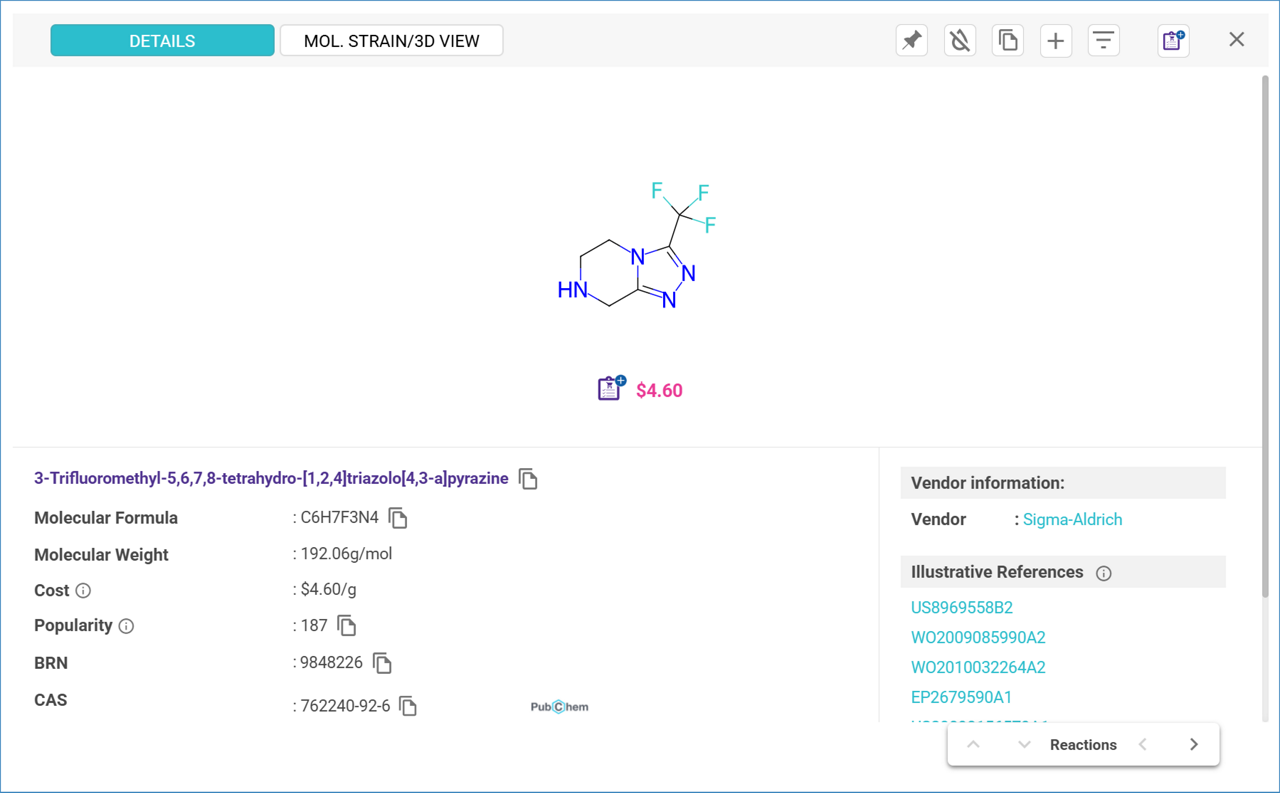Viewport: 1280px width, 793px height.
Task: Click the plus icon in top toolbar
Action: pos(1055,41)
